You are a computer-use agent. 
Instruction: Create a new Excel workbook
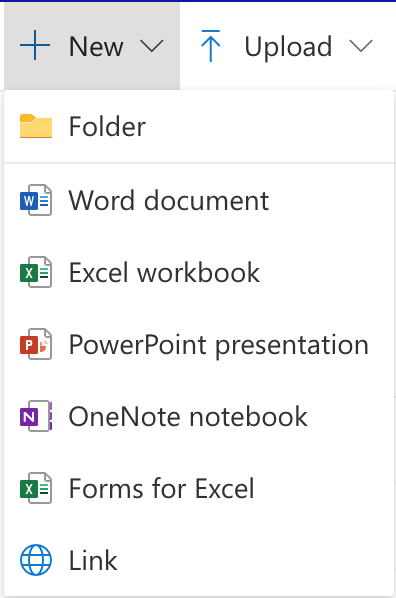point(199,272)
